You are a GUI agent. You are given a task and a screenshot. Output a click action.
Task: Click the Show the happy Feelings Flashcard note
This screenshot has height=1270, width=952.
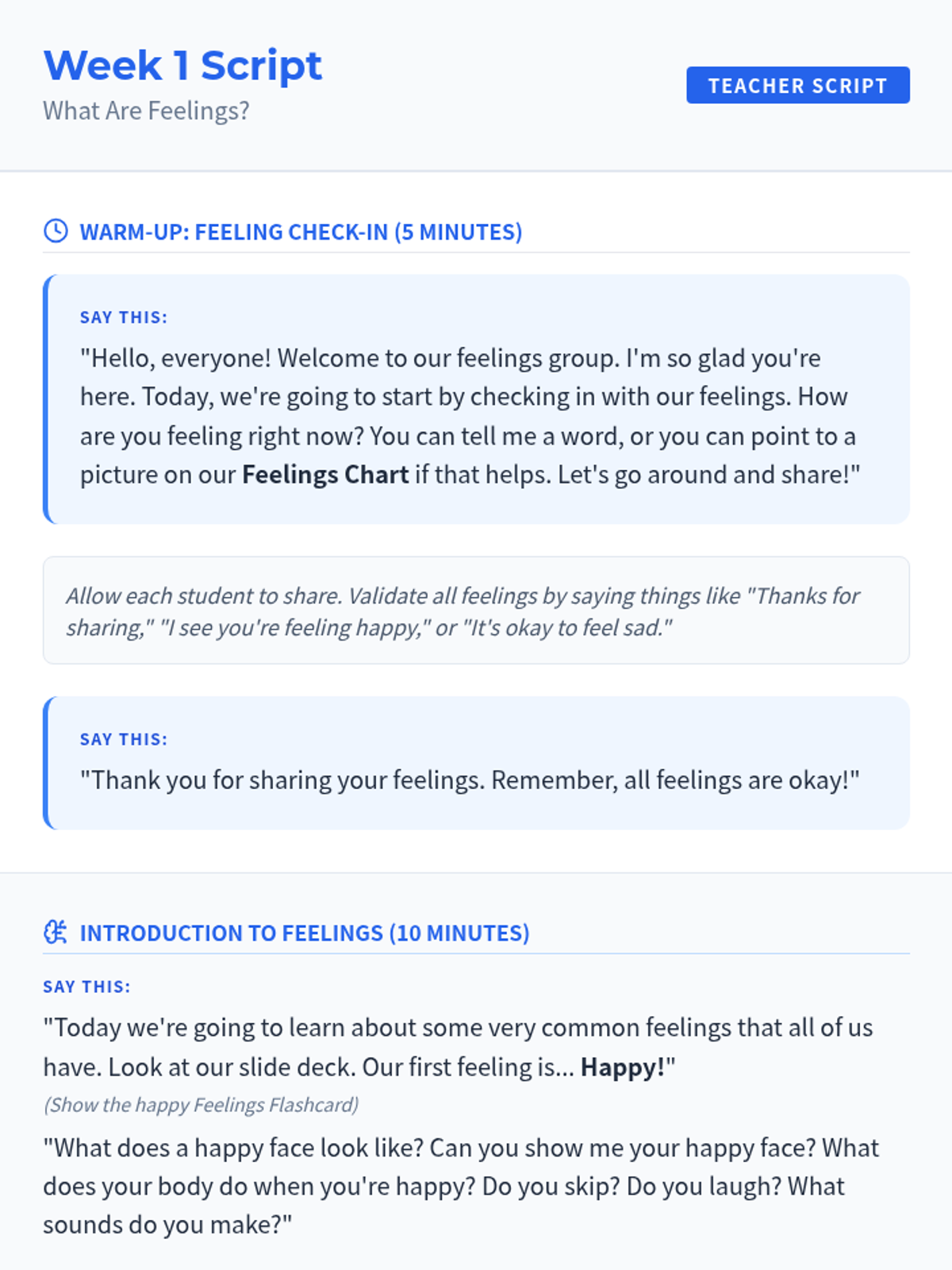pyautogui.click(x=202, y=1105)
